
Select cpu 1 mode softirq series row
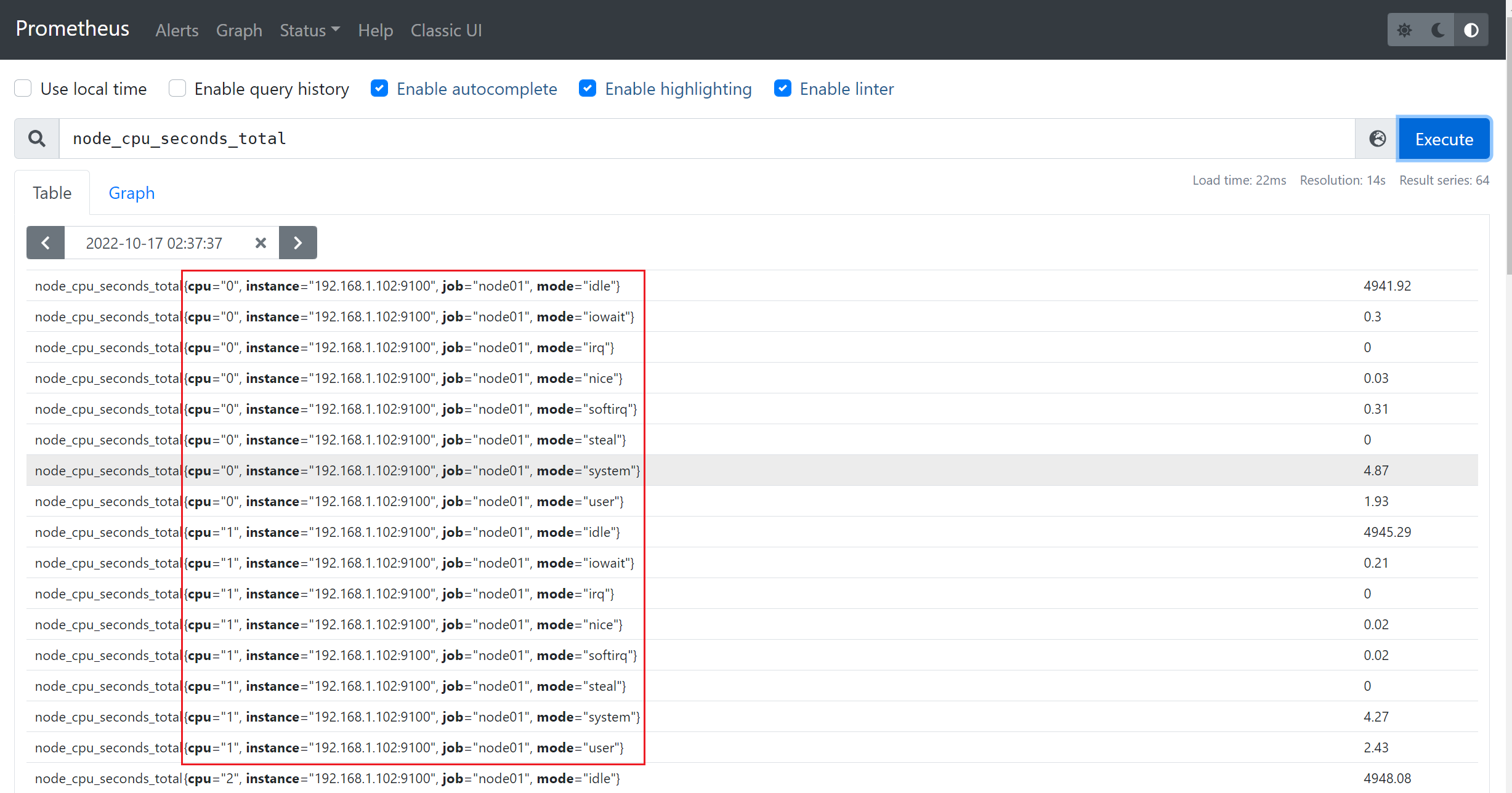click(752, 655)
